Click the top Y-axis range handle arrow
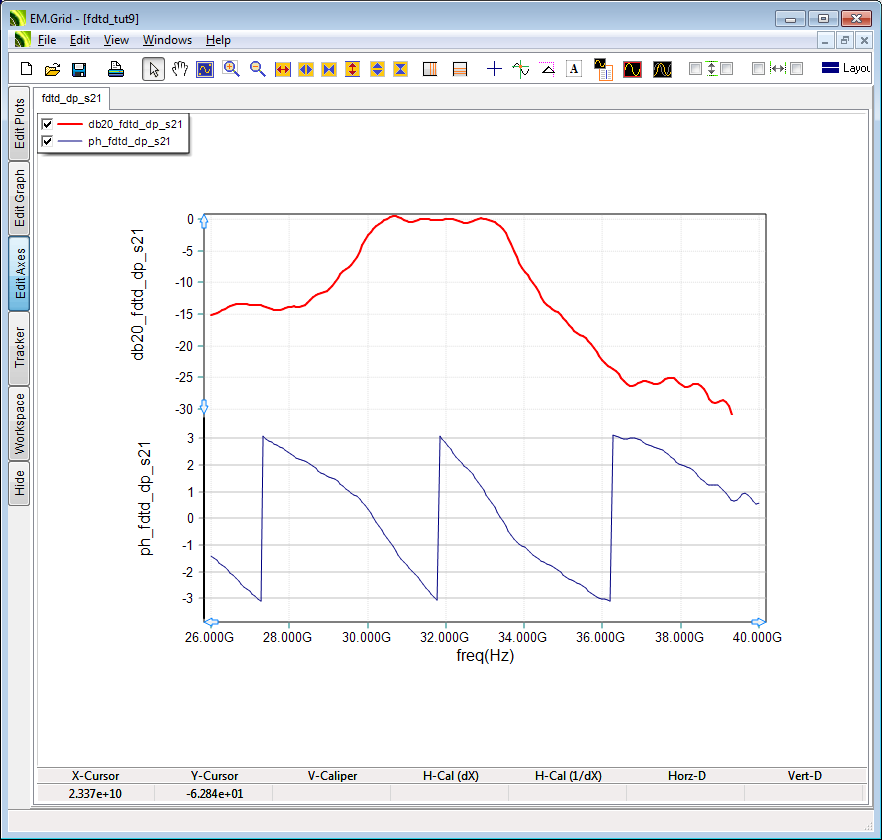This screenshot has width=882, height=840. [204, 221]
